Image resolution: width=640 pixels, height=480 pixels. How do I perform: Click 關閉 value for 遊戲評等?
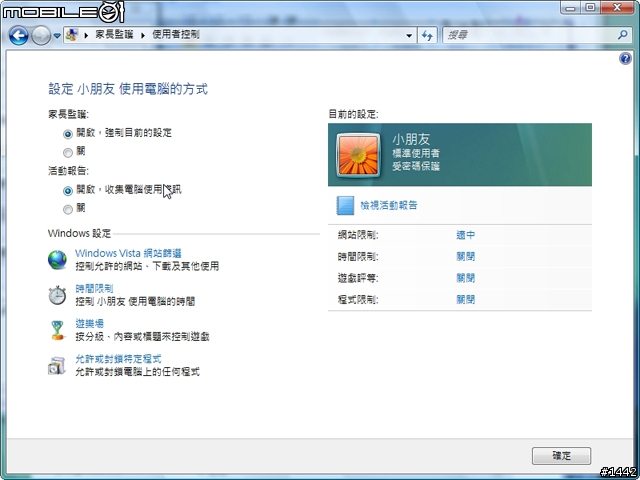(465, 278)
